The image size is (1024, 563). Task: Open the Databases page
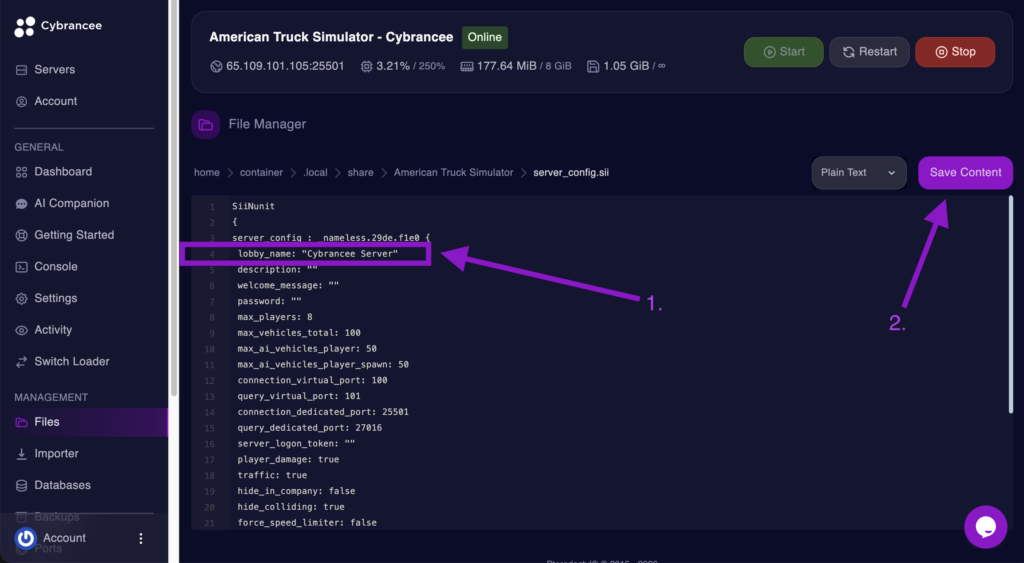(x=62, y=485)
